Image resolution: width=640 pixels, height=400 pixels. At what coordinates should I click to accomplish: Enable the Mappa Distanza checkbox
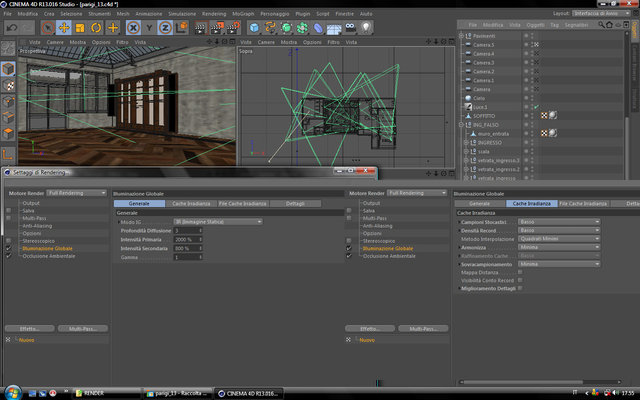coord(520,272)
